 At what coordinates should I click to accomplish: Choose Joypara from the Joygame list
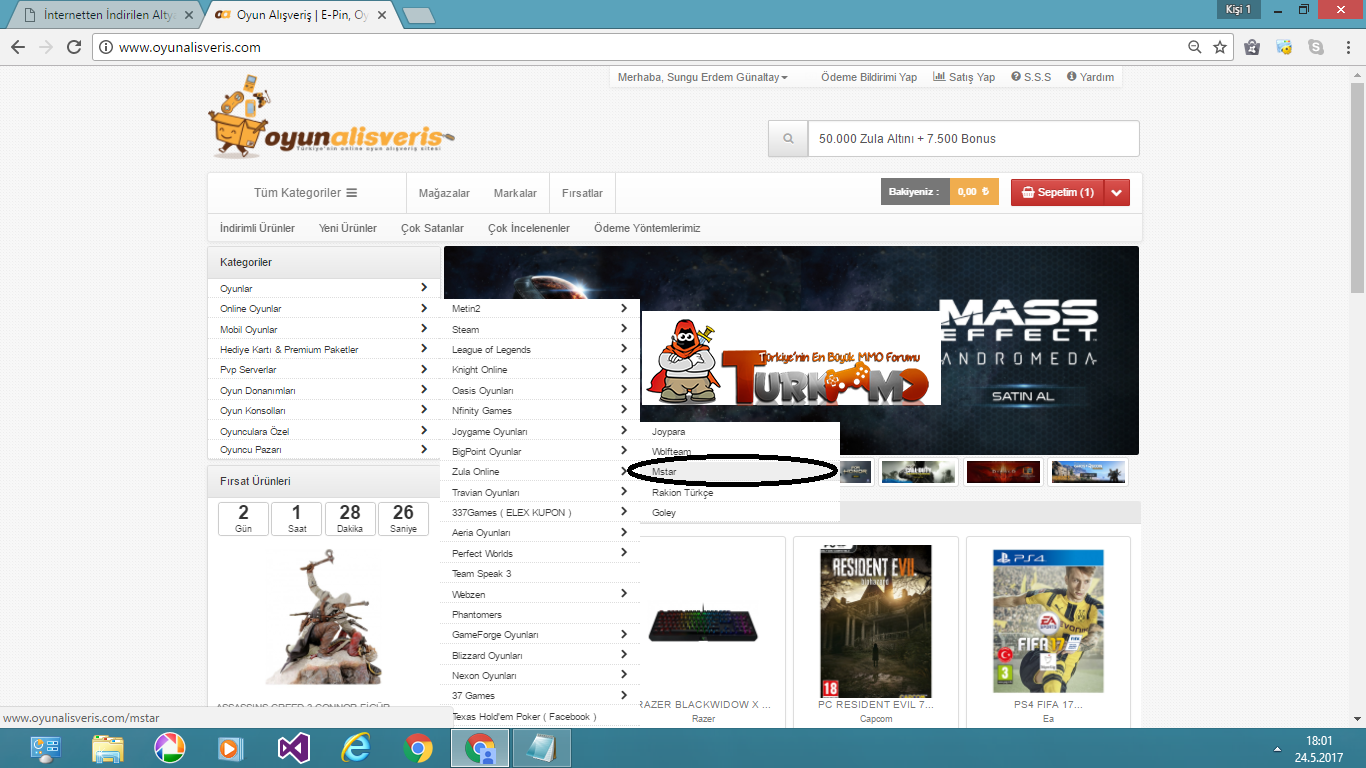point(740,431)
